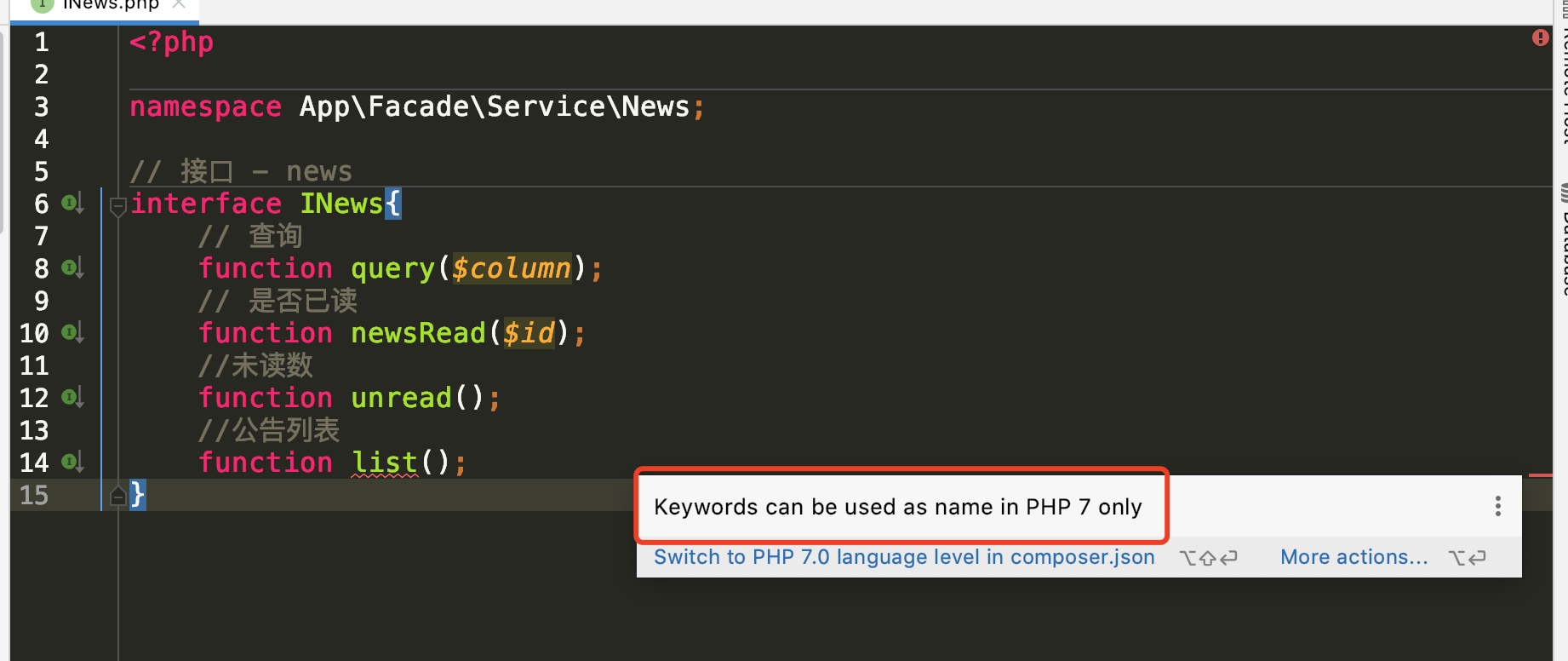Click implemented-method gutter icon on line 8
Viewport: 1568px width, 661px height.
point(72,268)
